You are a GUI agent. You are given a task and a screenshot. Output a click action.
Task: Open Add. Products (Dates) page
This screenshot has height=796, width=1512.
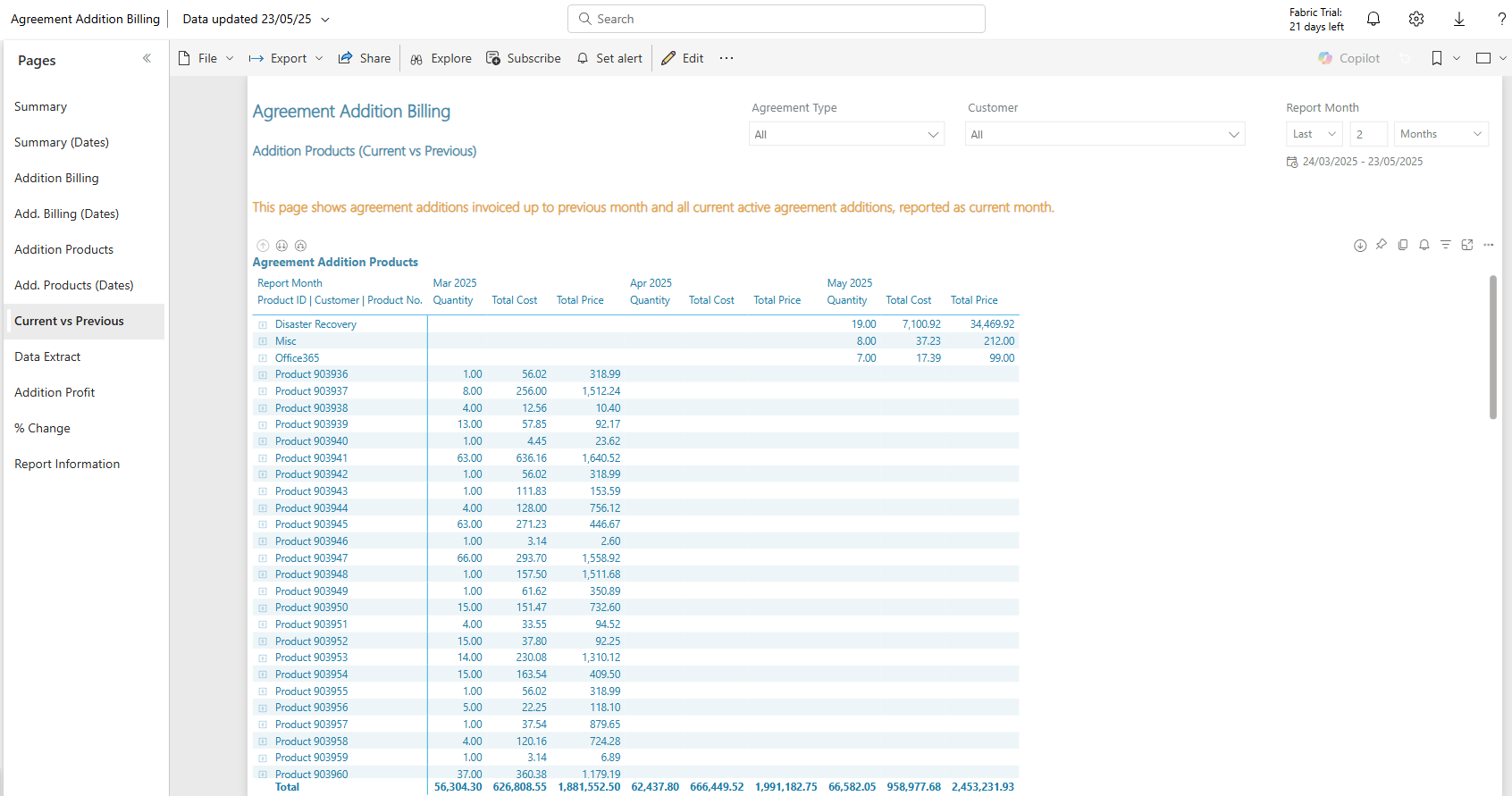84,285
